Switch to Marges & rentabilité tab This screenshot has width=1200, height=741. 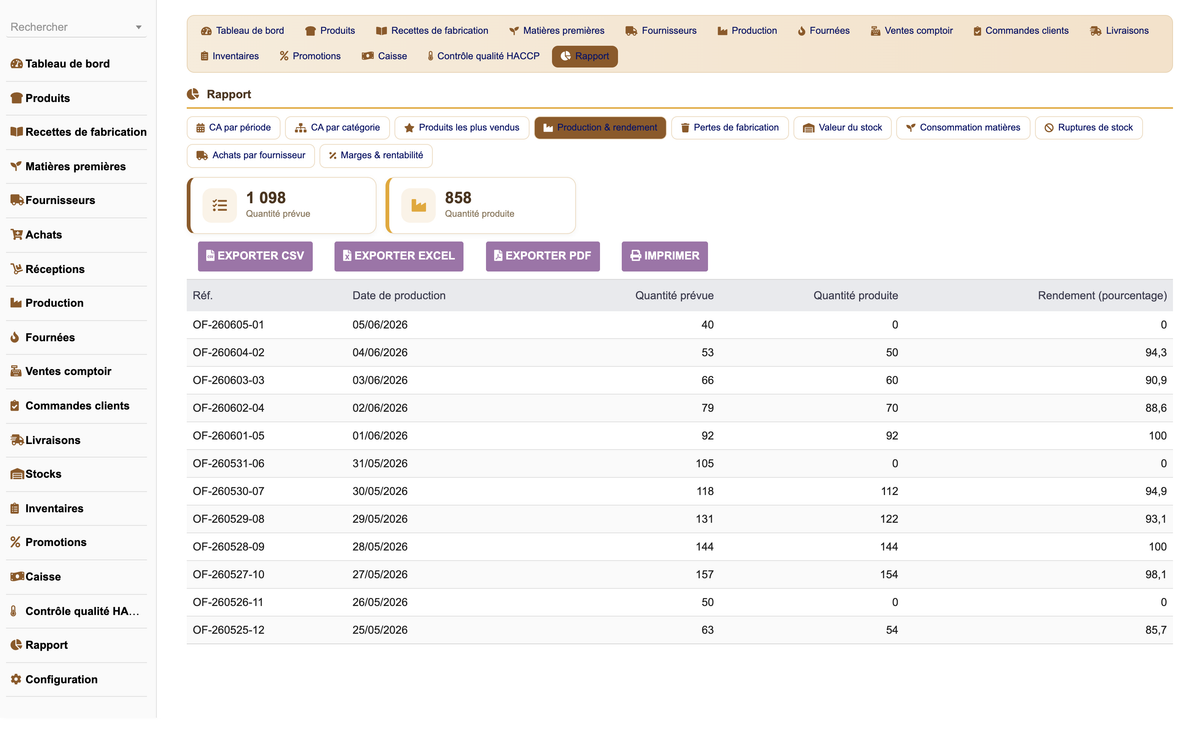(375, 156)
